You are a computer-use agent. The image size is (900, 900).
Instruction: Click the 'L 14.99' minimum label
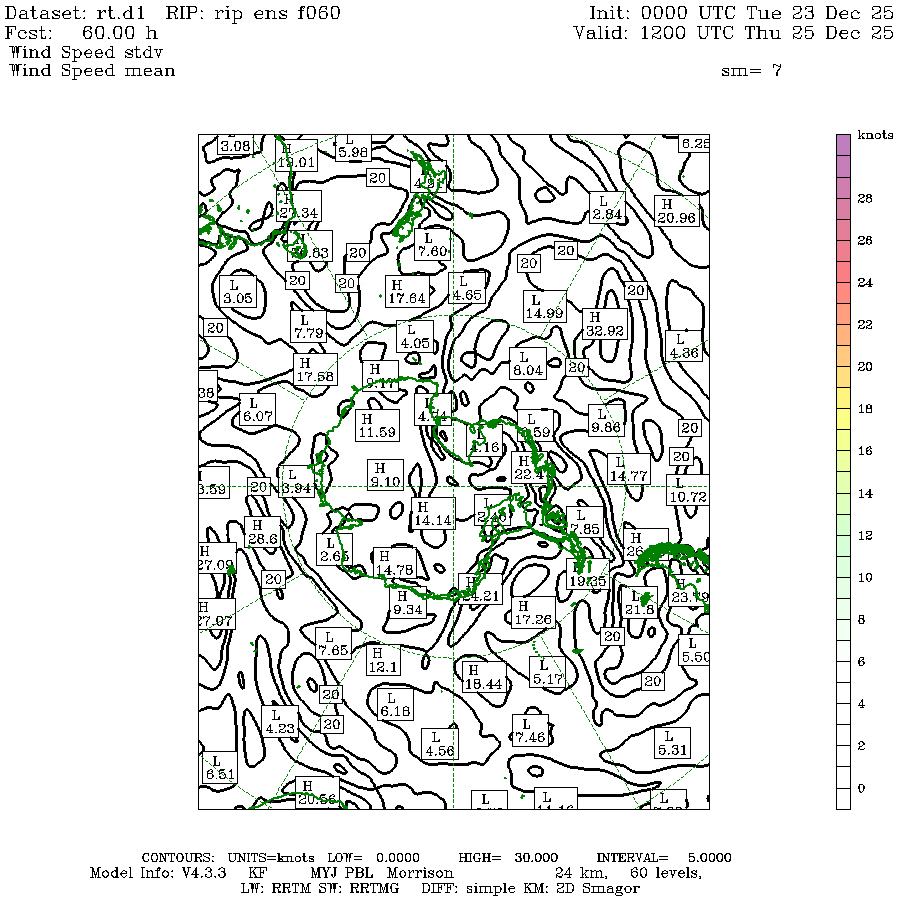click(544, 307)
